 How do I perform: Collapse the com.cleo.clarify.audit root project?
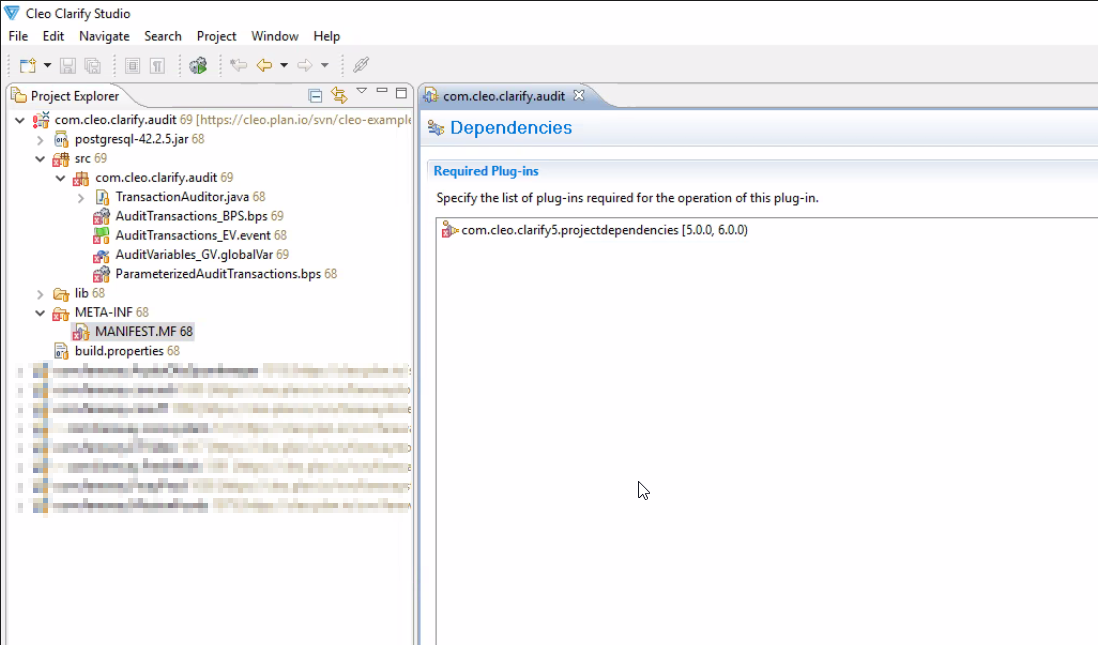click(20, 120)
